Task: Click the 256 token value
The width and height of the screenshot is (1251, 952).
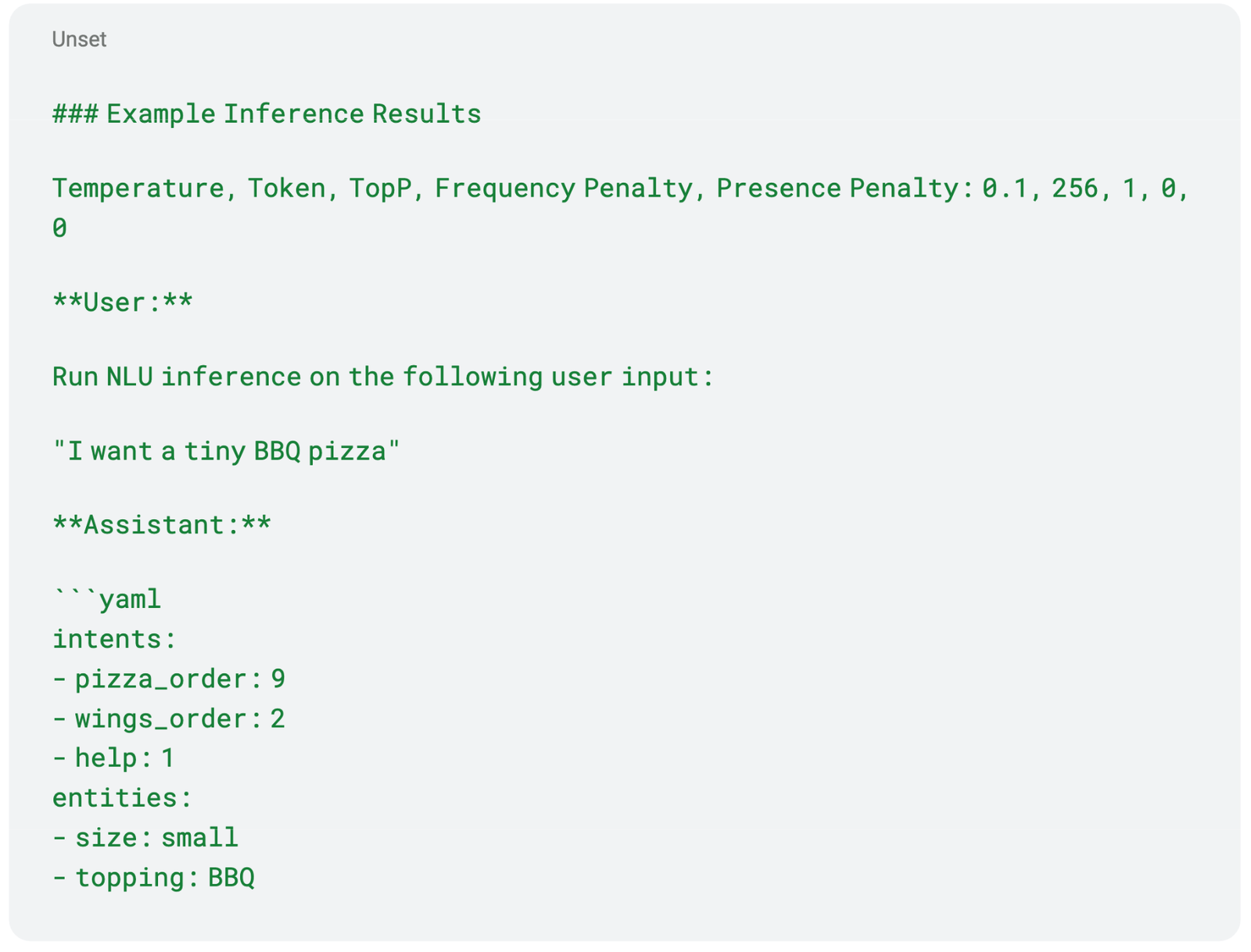Action: point(1074,188)
